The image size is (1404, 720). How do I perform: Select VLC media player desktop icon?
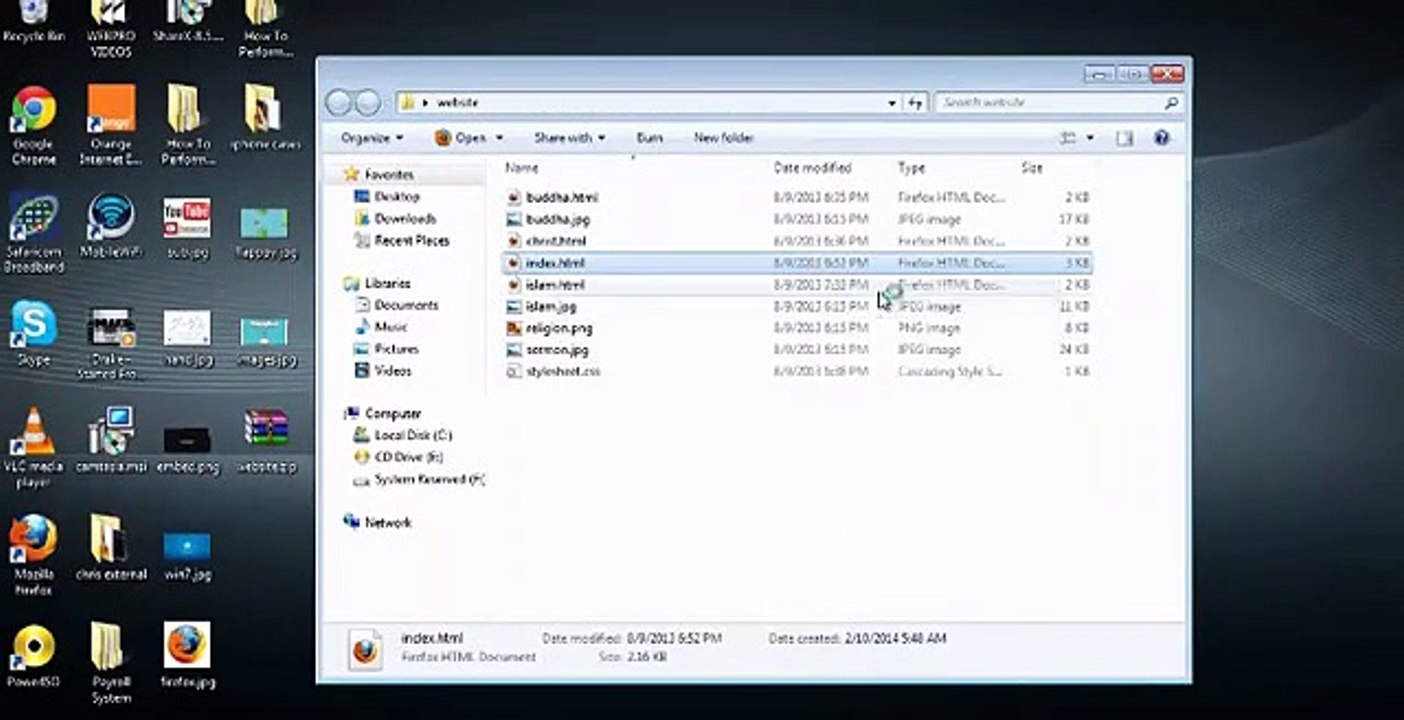33,448
